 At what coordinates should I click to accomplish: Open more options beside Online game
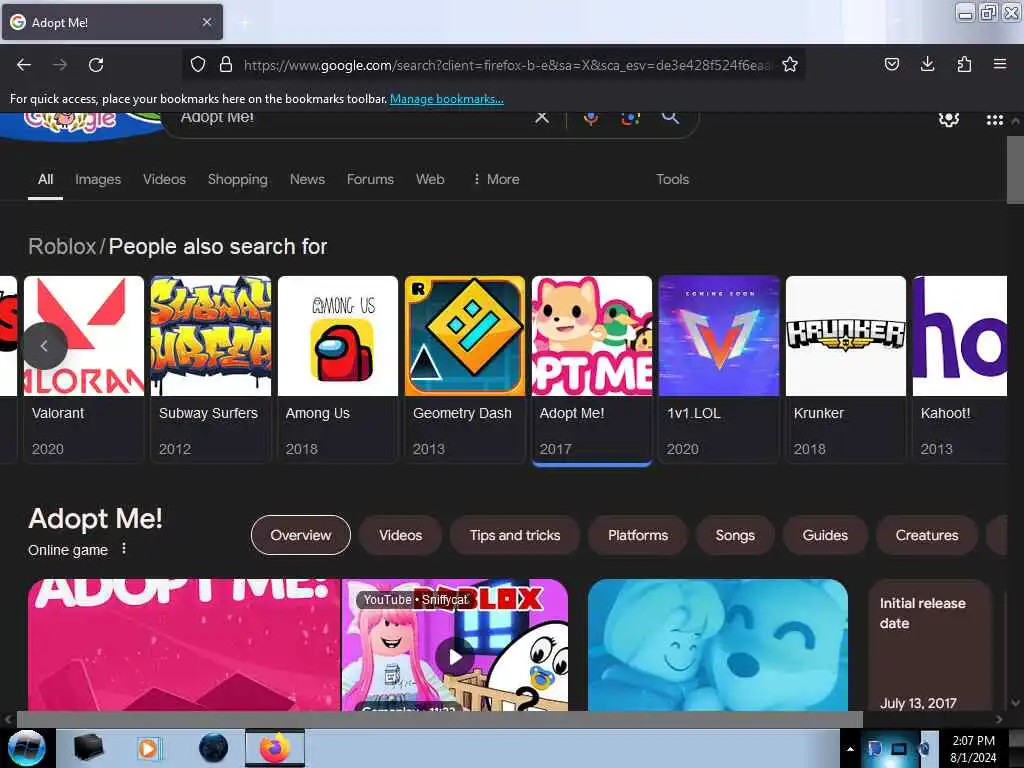click(124, 549)
